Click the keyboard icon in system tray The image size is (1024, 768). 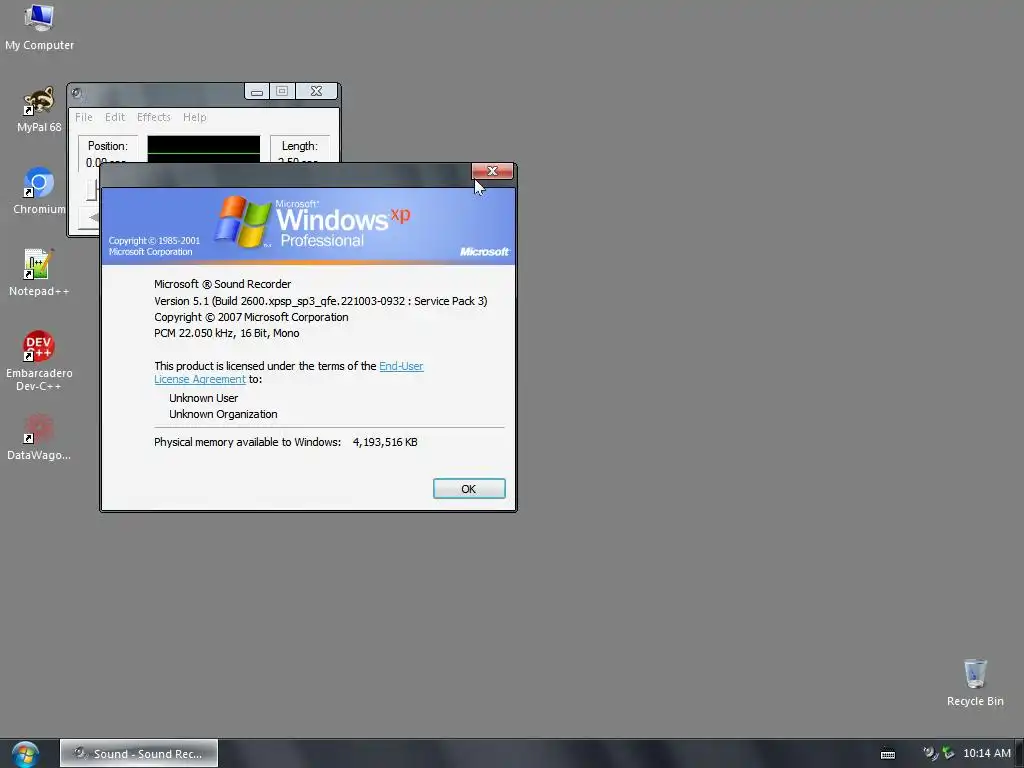[888, 754]
